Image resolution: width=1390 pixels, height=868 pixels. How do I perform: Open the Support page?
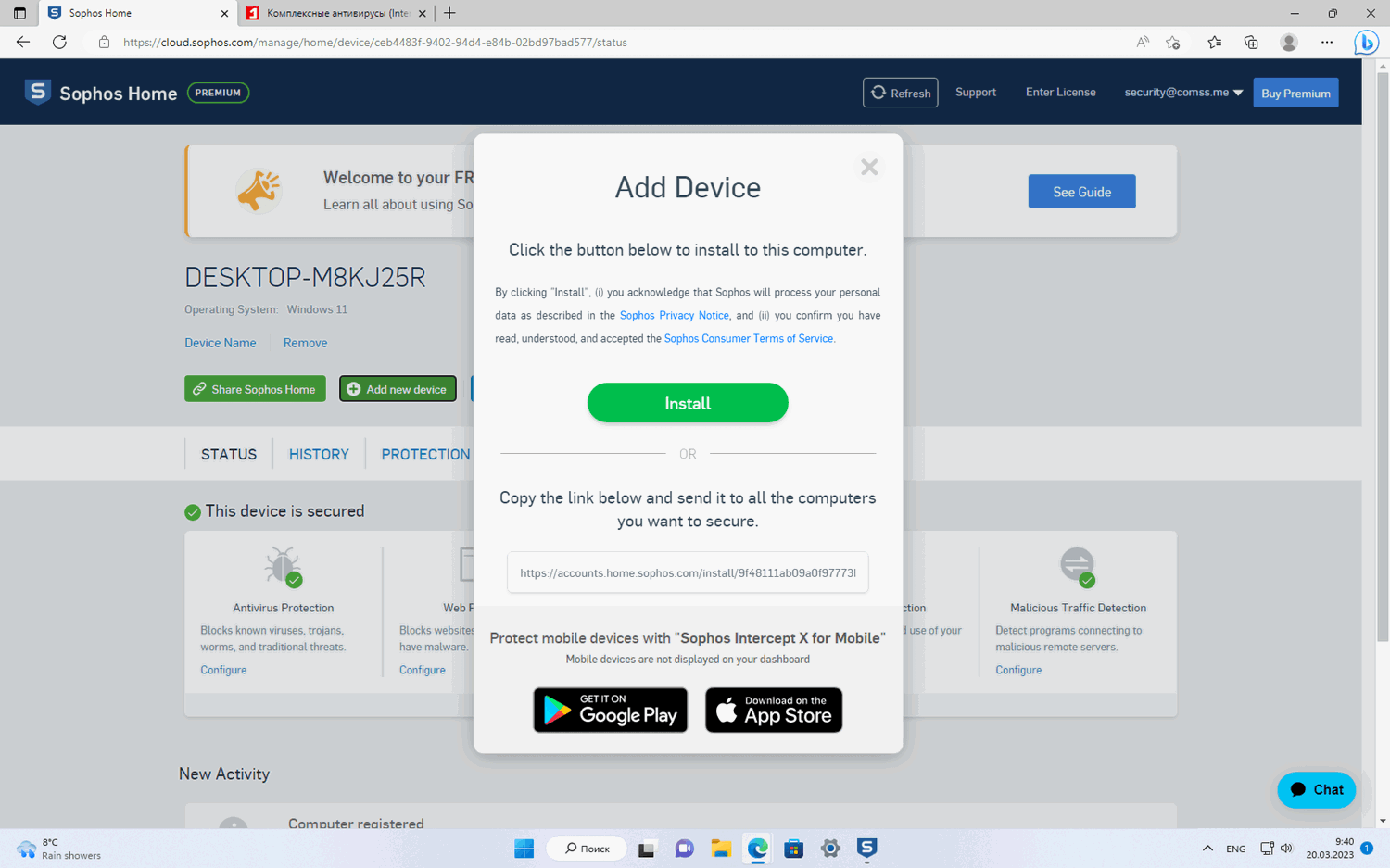coord(976,92)
